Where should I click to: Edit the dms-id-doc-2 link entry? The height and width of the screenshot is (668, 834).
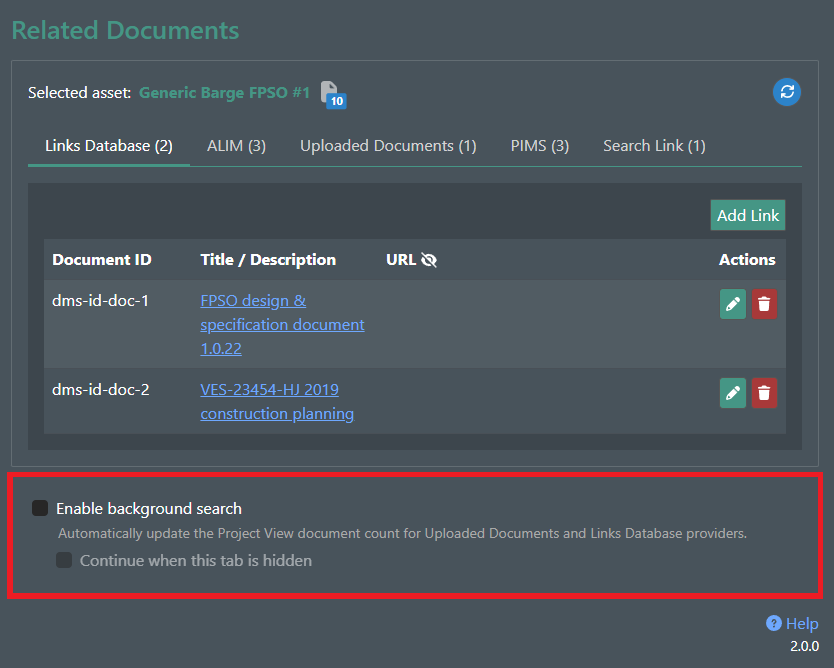click(732, 393)
